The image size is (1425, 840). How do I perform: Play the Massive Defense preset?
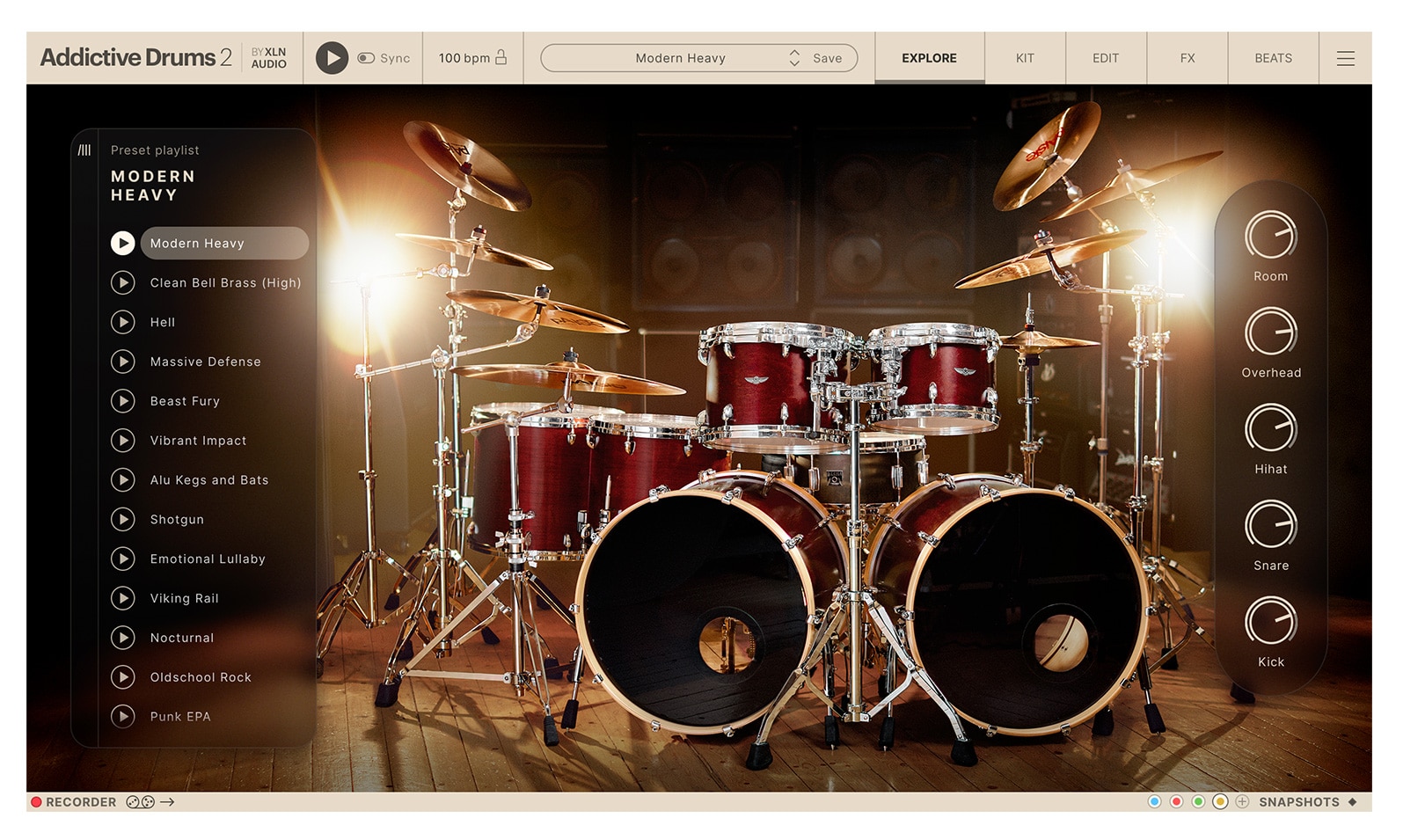pos(122,362)
